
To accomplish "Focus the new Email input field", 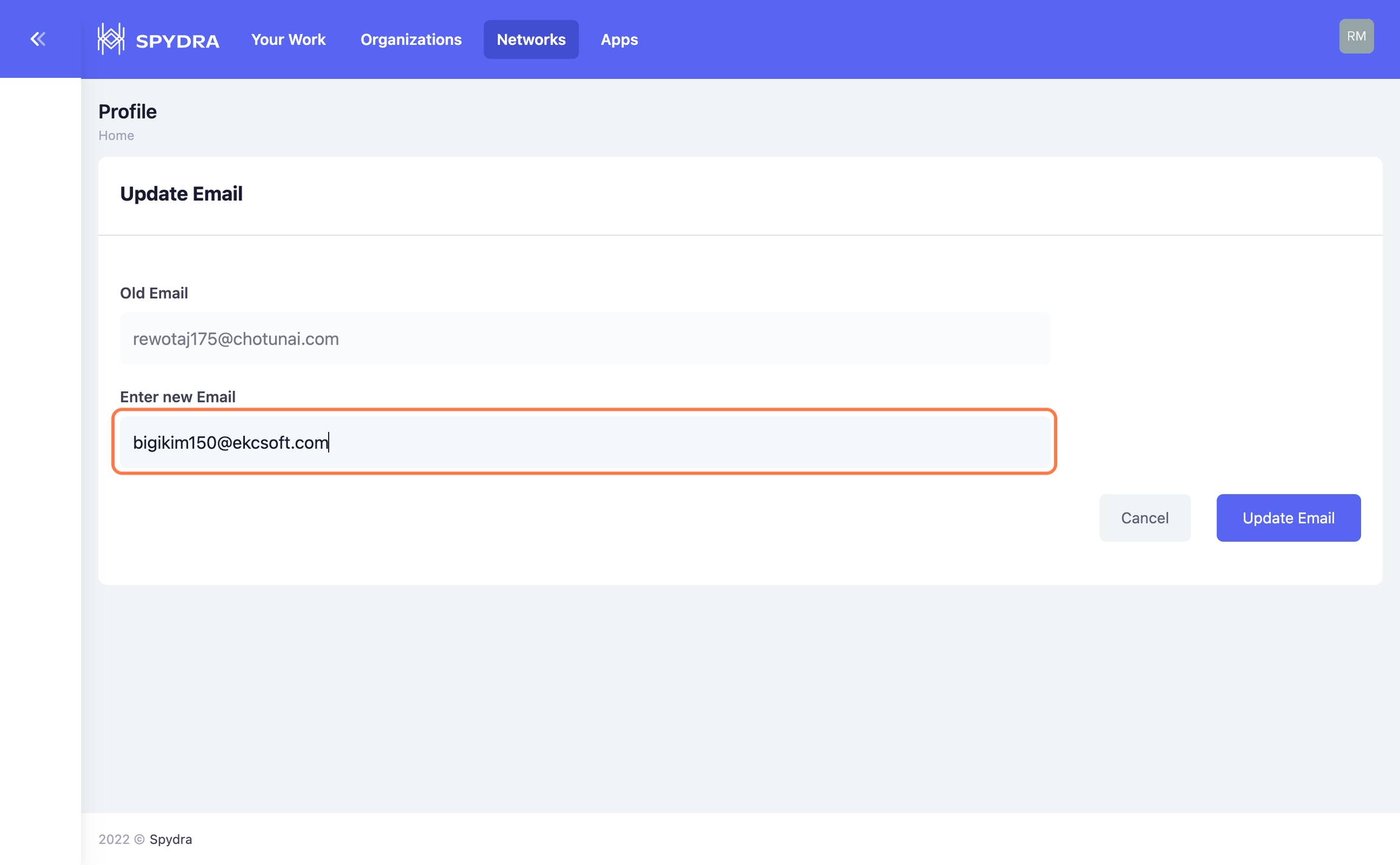I will click(x=585, y=442).
